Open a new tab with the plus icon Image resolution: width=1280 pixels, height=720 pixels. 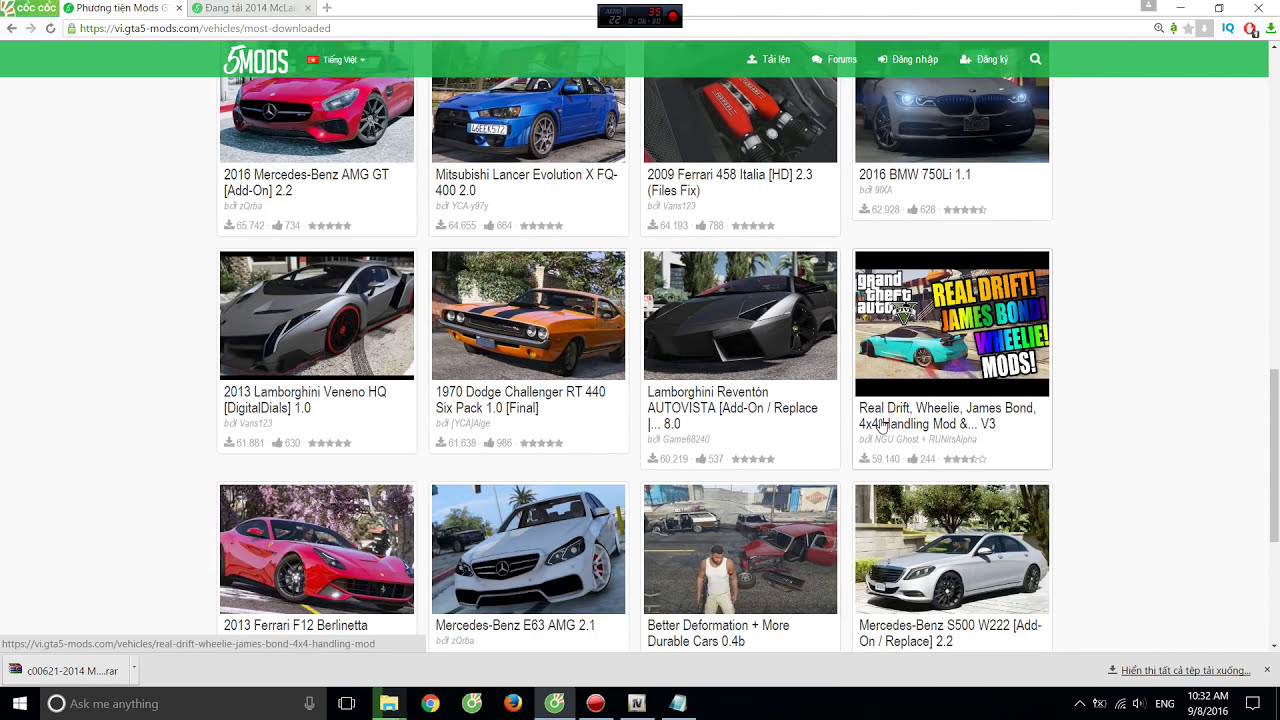tap(327, 8)
